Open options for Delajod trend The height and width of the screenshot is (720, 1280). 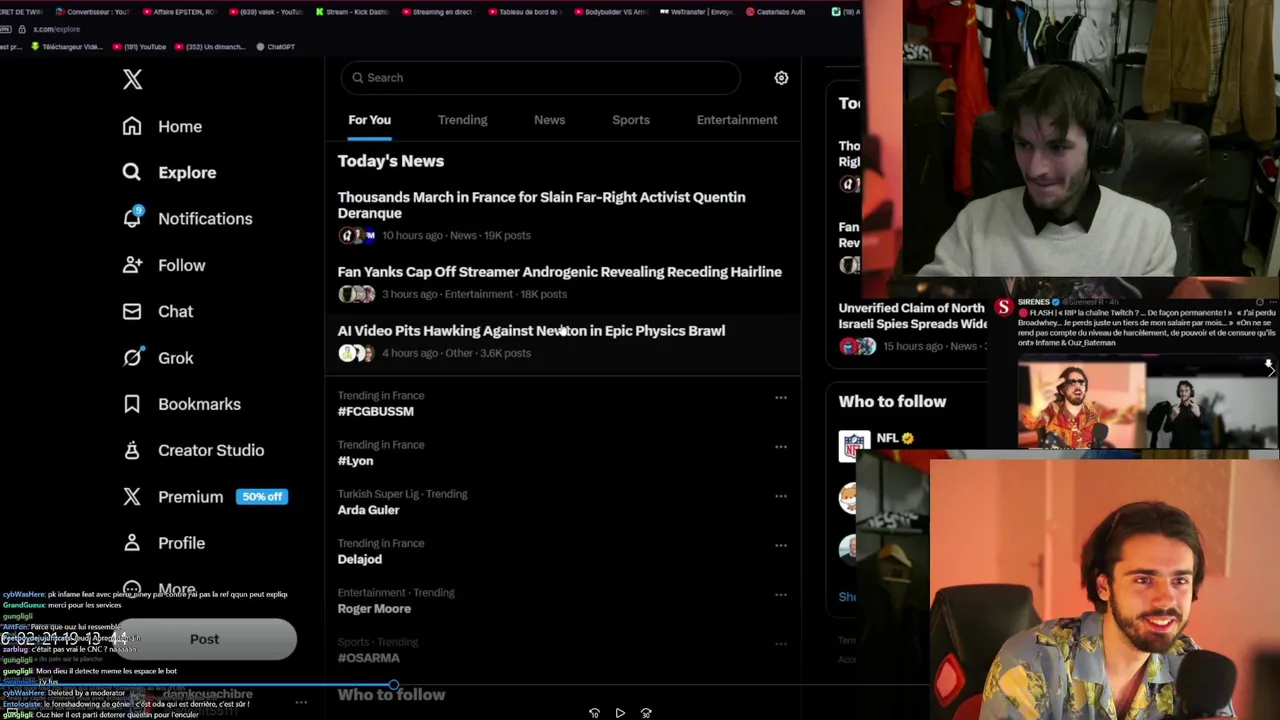coord(781,546)
